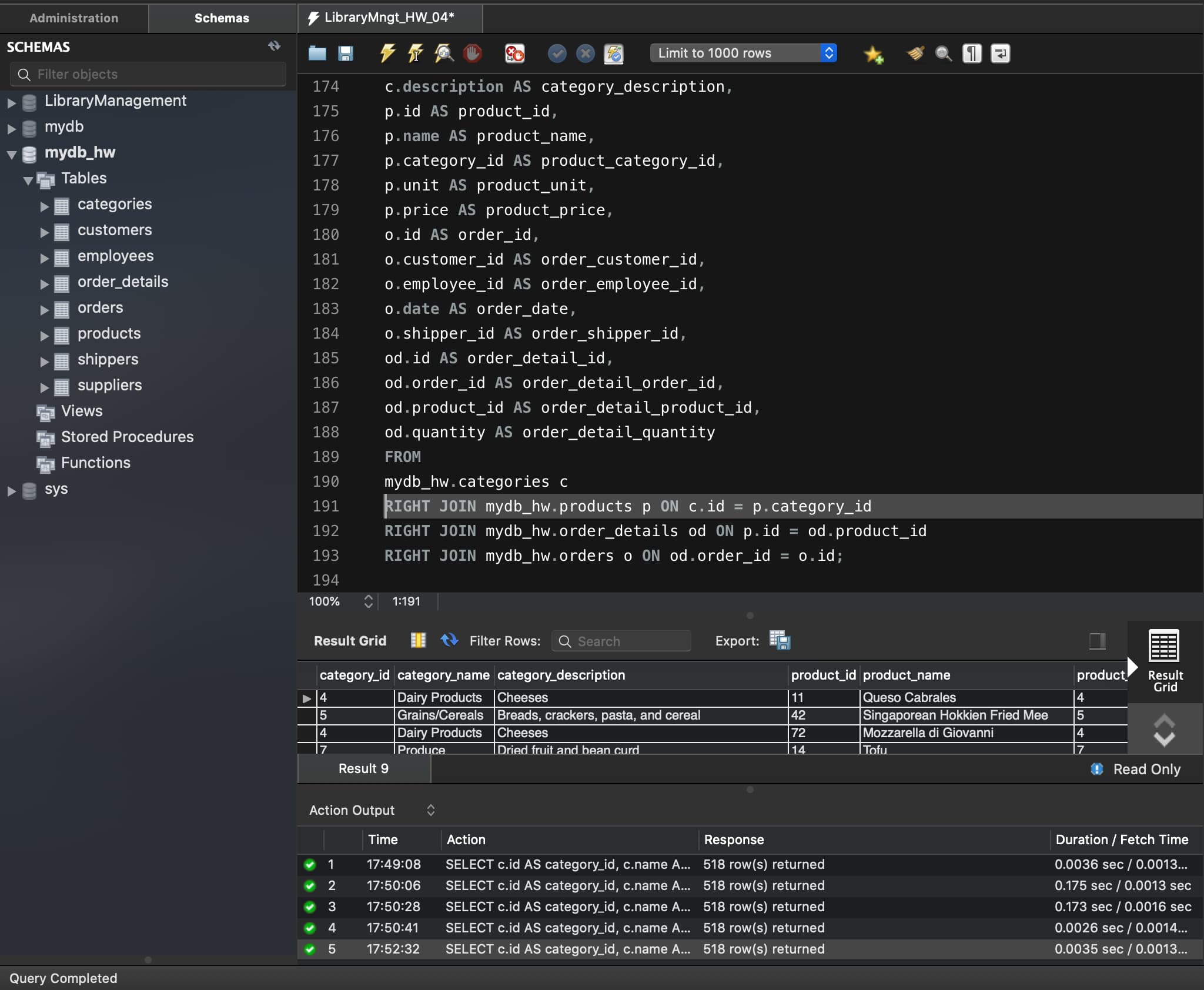Image resolution: width=1204 pixels, height=990 pixels.
Task: Click the Export result set icon
Action: (x=779, y=640)
